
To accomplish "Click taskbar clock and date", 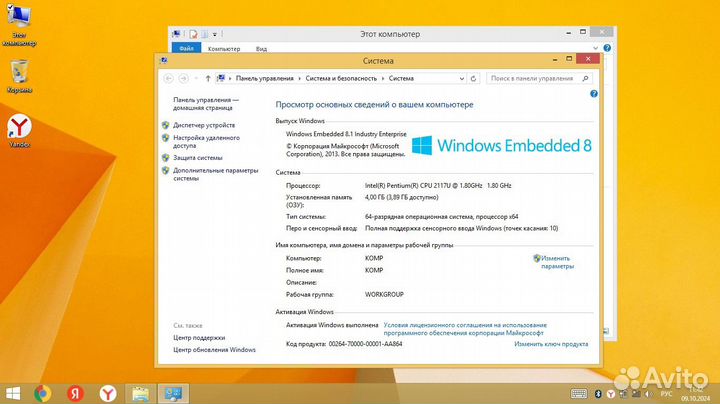I will tap(695, 394).
